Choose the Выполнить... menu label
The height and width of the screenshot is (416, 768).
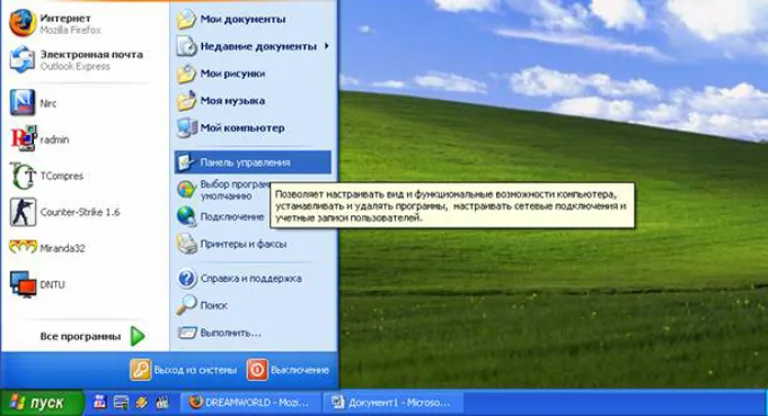coord(231,333)
